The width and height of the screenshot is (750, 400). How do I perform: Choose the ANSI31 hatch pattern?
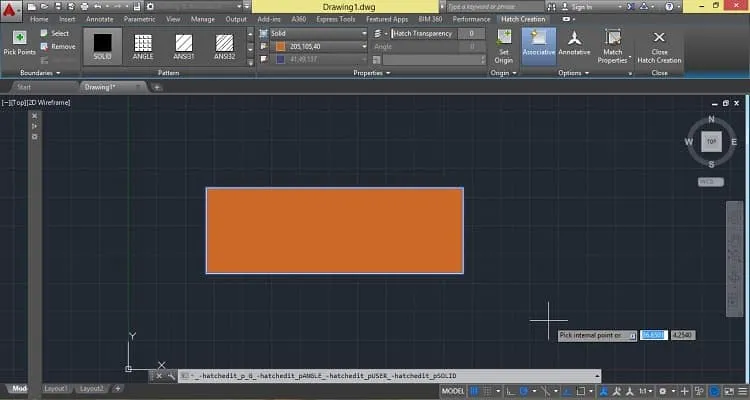pyautogui.click(x=184, y=47)
